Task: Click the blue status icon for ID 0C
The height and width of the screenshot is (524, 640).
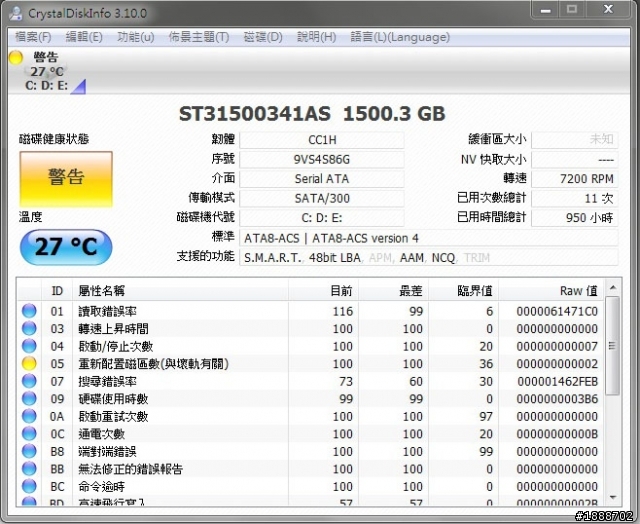Action: click(29, 434)
